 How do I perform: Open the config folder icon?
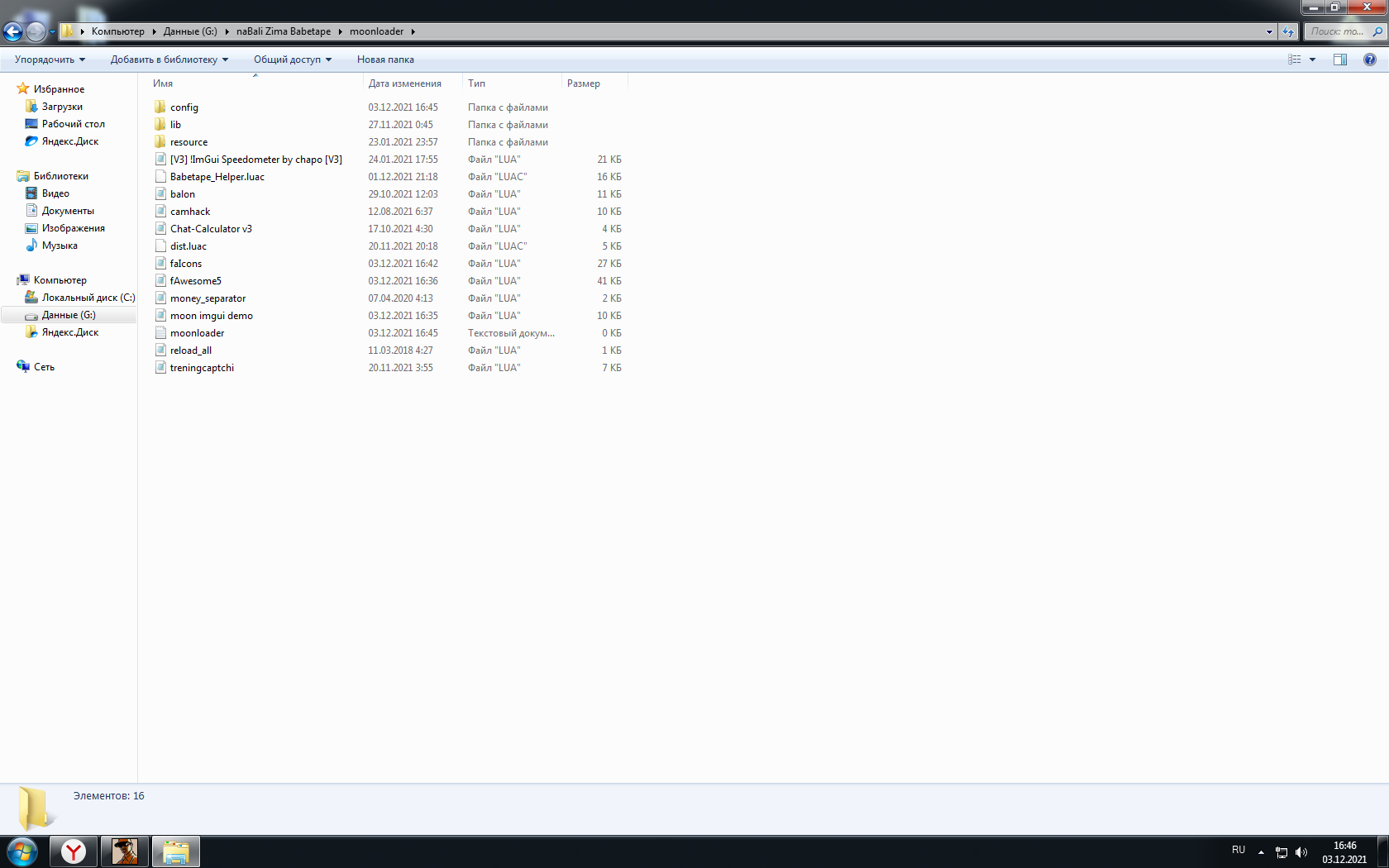(160, 107)
